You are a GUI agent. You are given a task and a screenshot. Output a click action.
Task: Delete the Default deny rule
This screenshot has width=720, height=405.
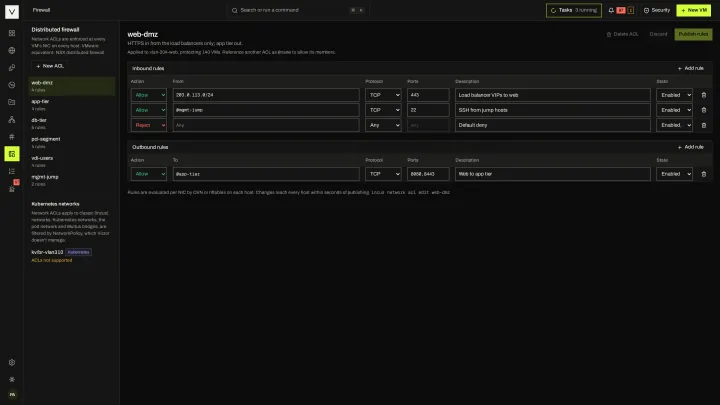tap(703, 125)
